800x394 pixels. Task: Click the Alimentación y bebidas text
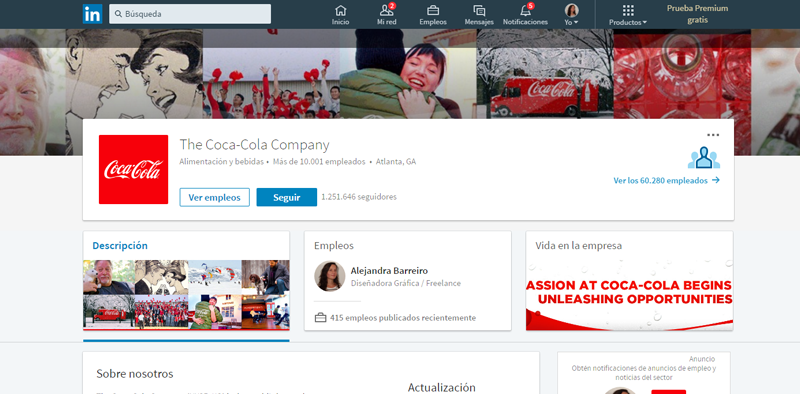click(x=221, y=162)
